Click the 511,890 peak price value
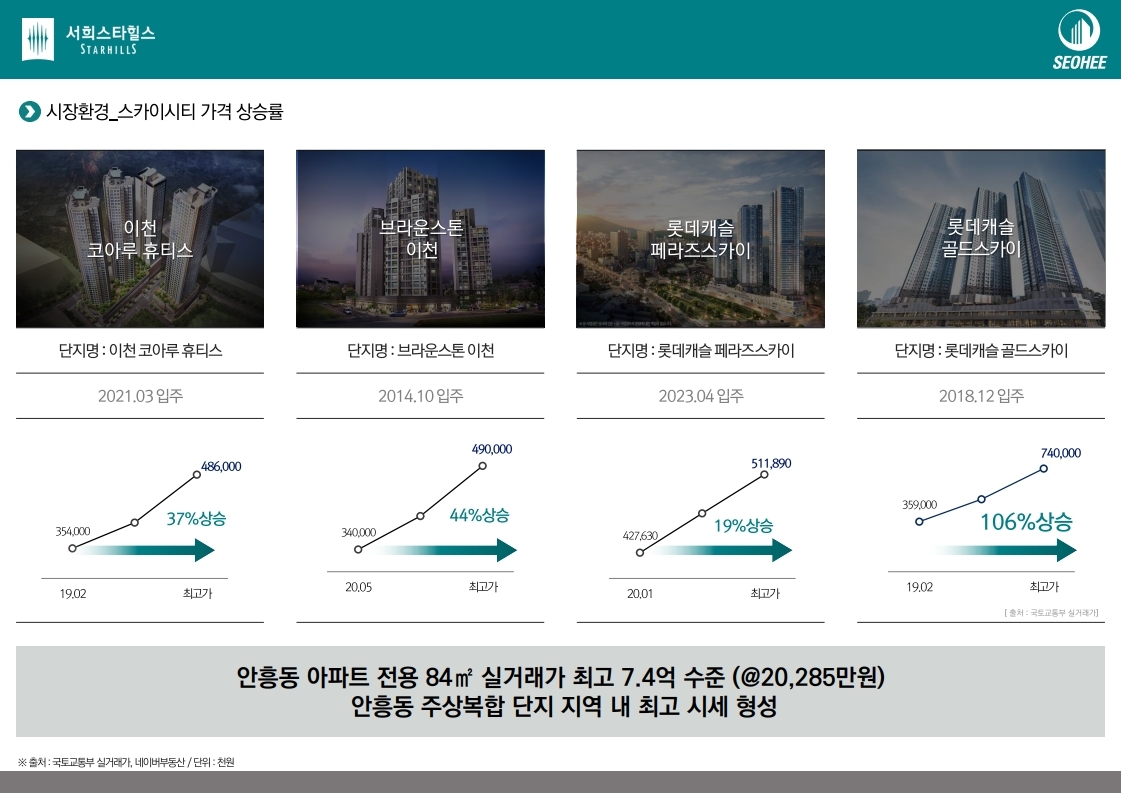Screen dimensions: 1121x793 (x=771, y=463)
